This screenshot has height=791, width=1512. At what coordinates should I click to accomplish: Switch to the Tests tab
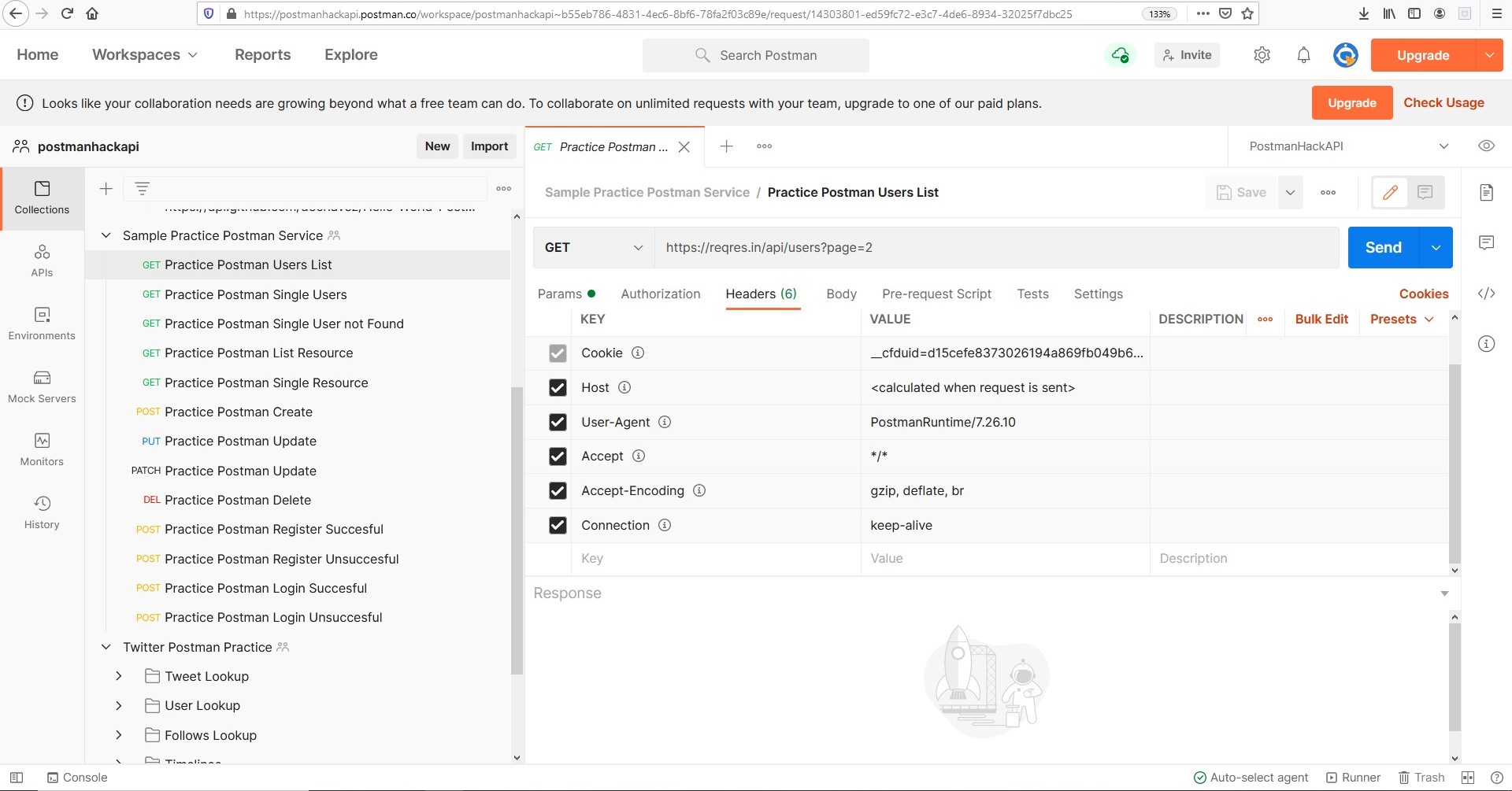[1032, 294]
